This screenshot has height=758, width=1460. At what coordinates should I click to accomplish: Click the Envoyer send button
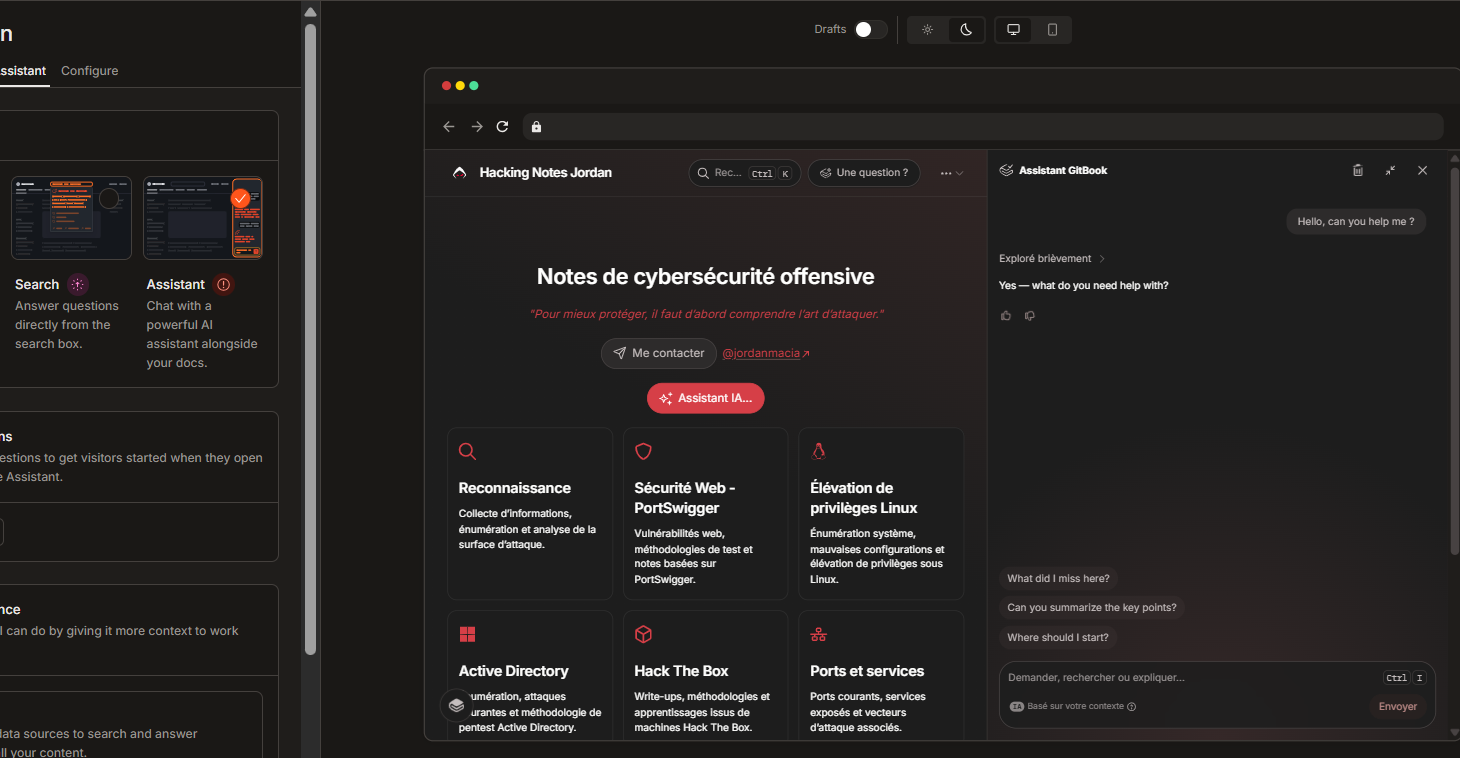click(x=1398, y=706)
